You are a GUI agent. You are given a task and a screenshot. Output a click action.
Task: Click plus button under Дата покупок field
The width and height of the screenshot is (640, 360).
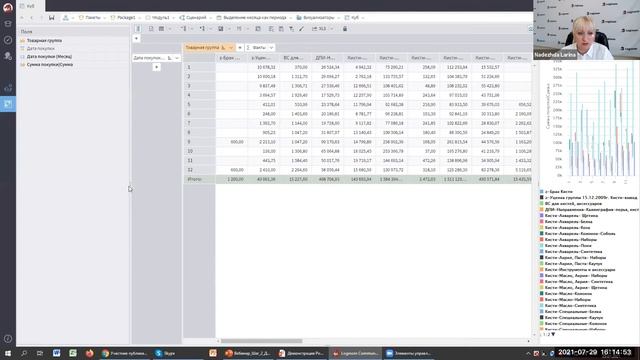pyautogui.click(x=156, y=67)
